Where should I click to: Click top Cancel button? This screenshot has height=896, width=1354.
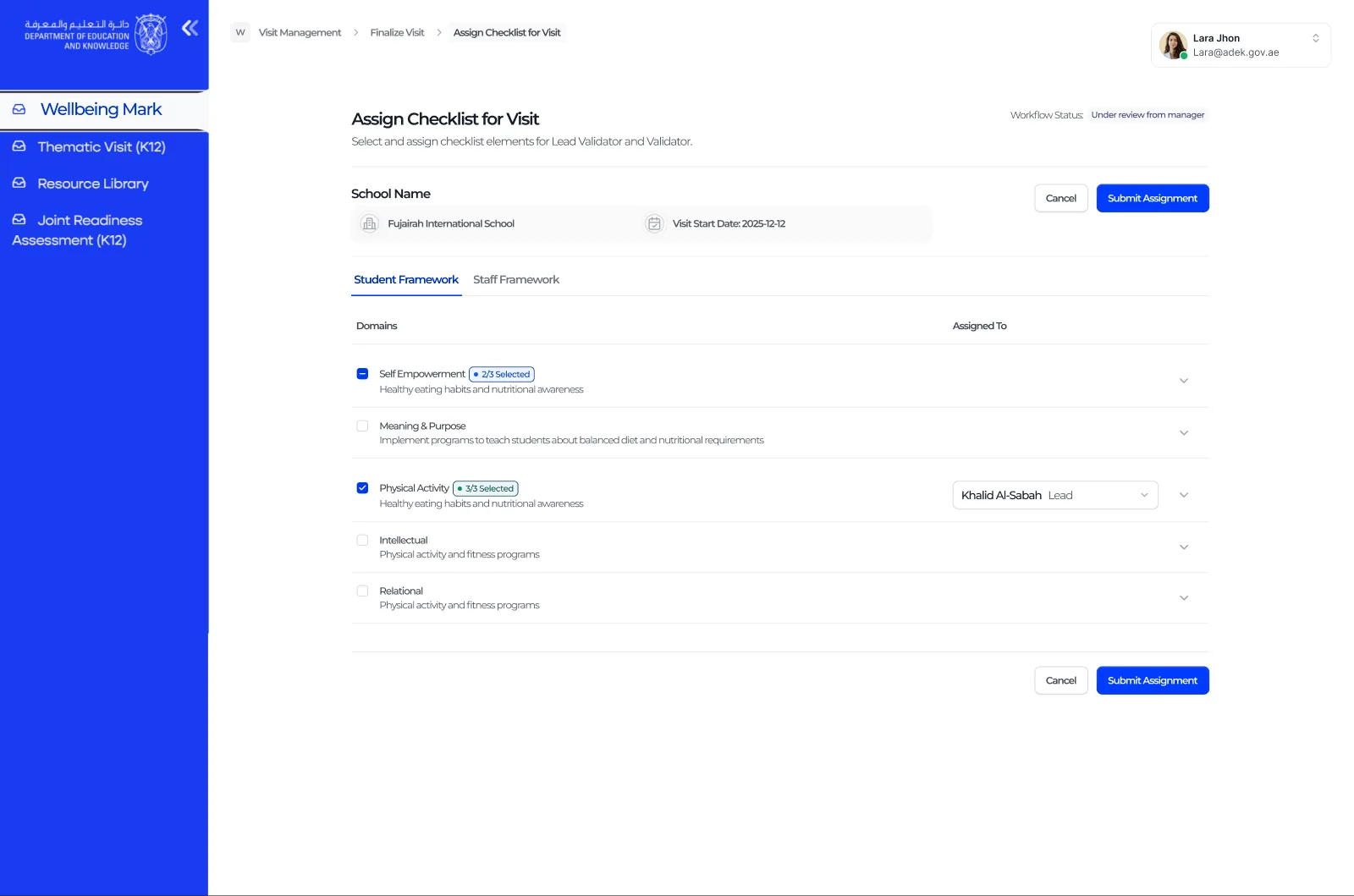click(1061, 198)
